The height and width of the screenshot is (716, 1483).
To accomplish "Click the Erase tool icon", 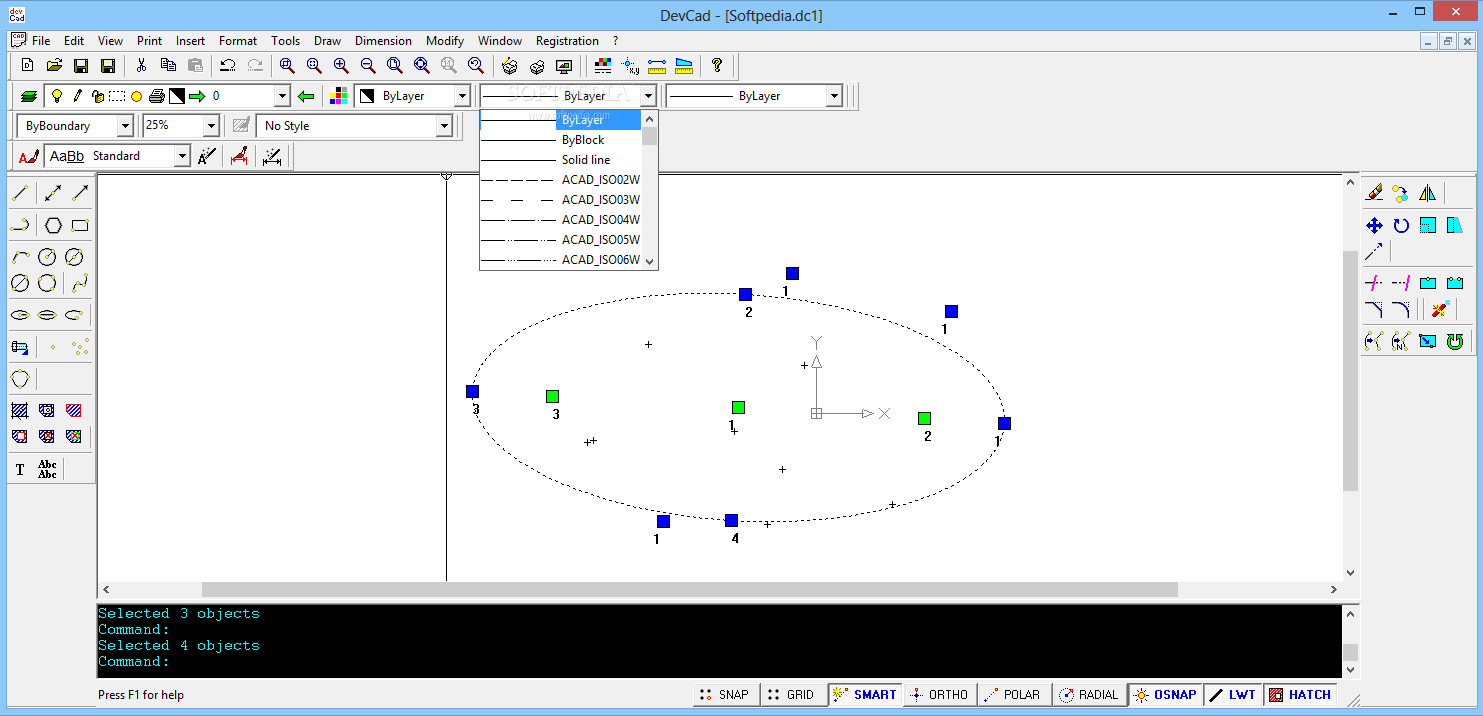I will pos(1374,193).
